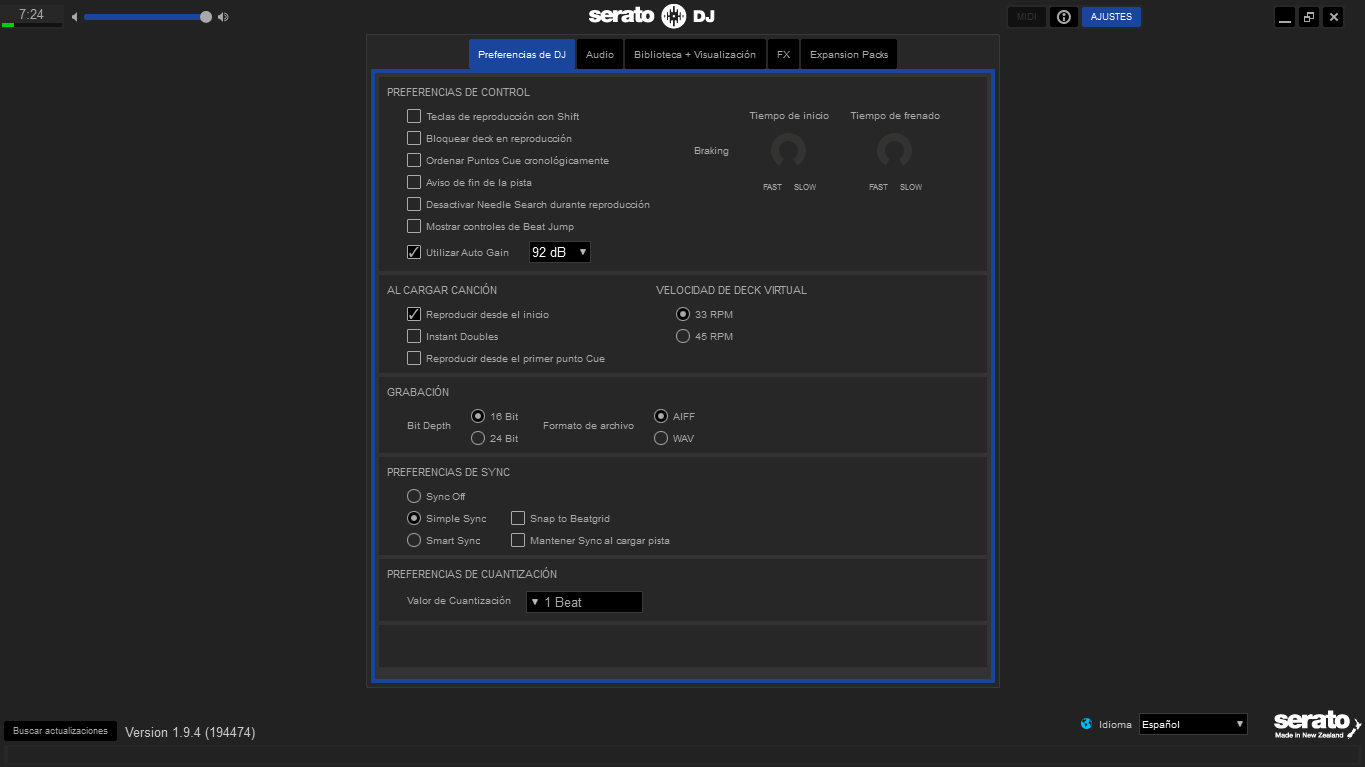1365x767 pixels.
Task: Check Desactivar Needle Search durante reproducción
Action: tap(414, 204)
